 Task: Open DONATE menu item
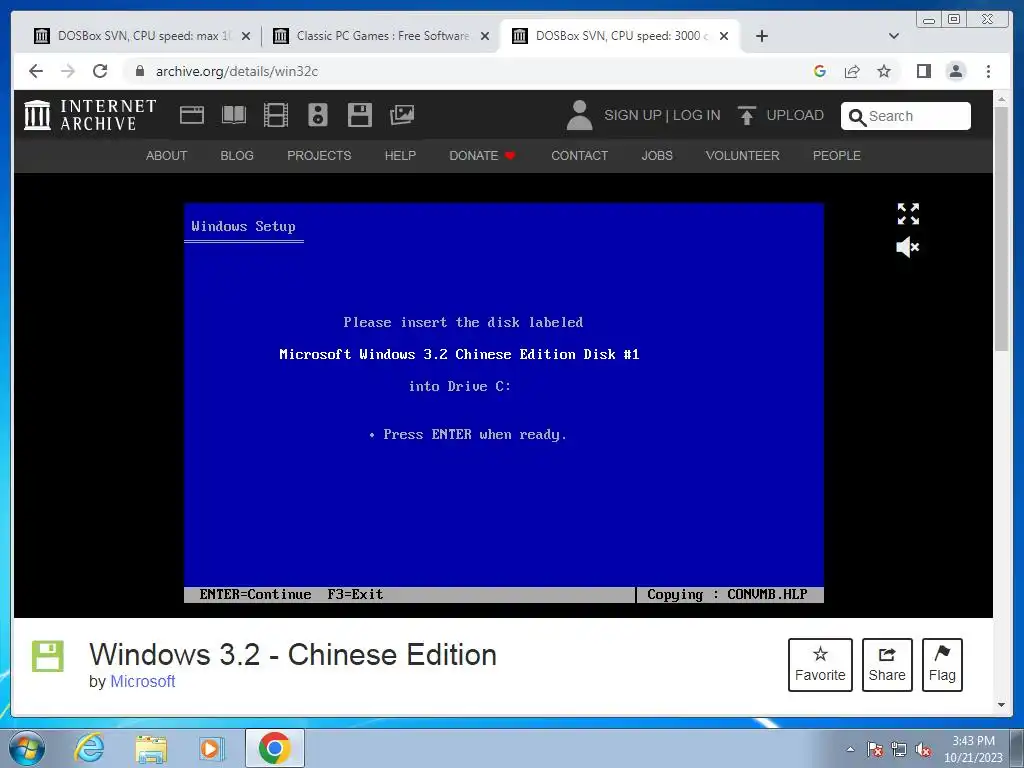point(482,156)
